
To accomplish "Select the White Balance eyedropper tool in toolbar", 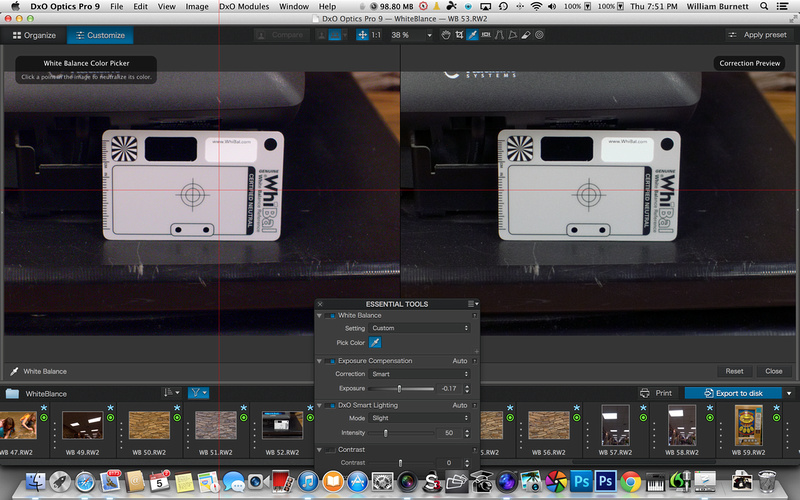I will click(x=472, y=35).
